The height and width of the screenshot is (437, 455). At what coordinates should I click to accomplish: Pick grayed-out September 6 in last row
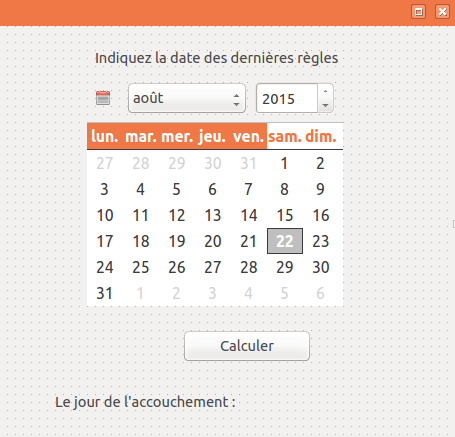pos(321,293)
